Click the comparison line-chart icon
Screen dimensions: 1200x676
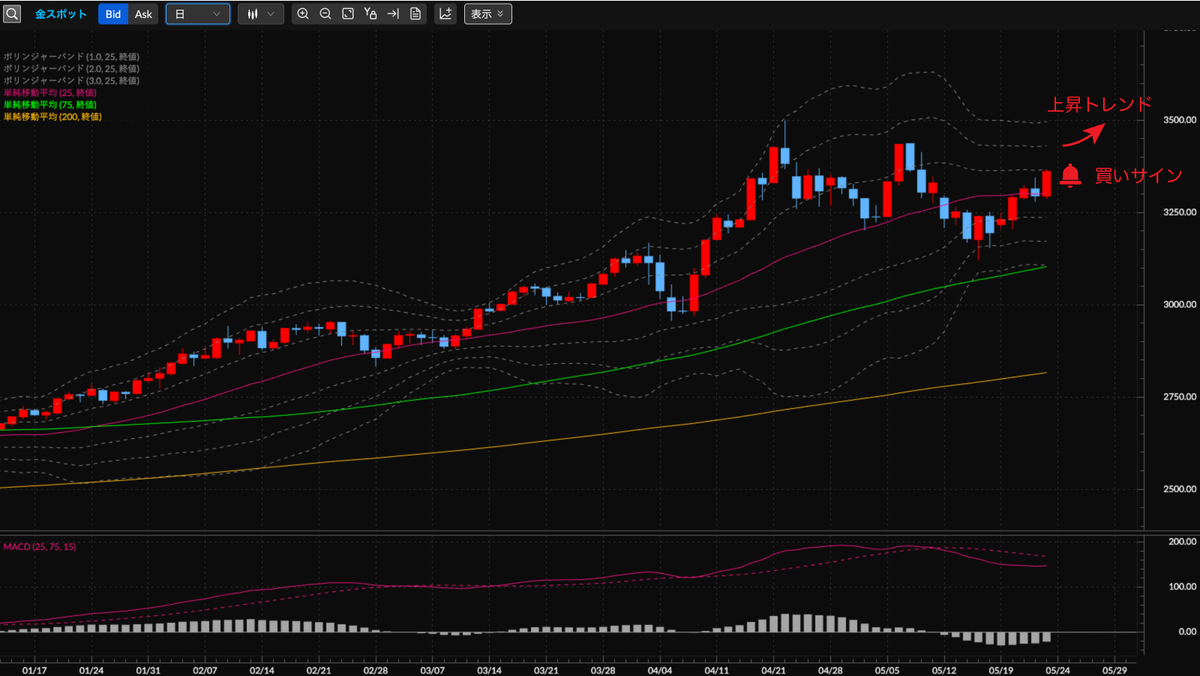pyautogui.click(x=445, y=14)
